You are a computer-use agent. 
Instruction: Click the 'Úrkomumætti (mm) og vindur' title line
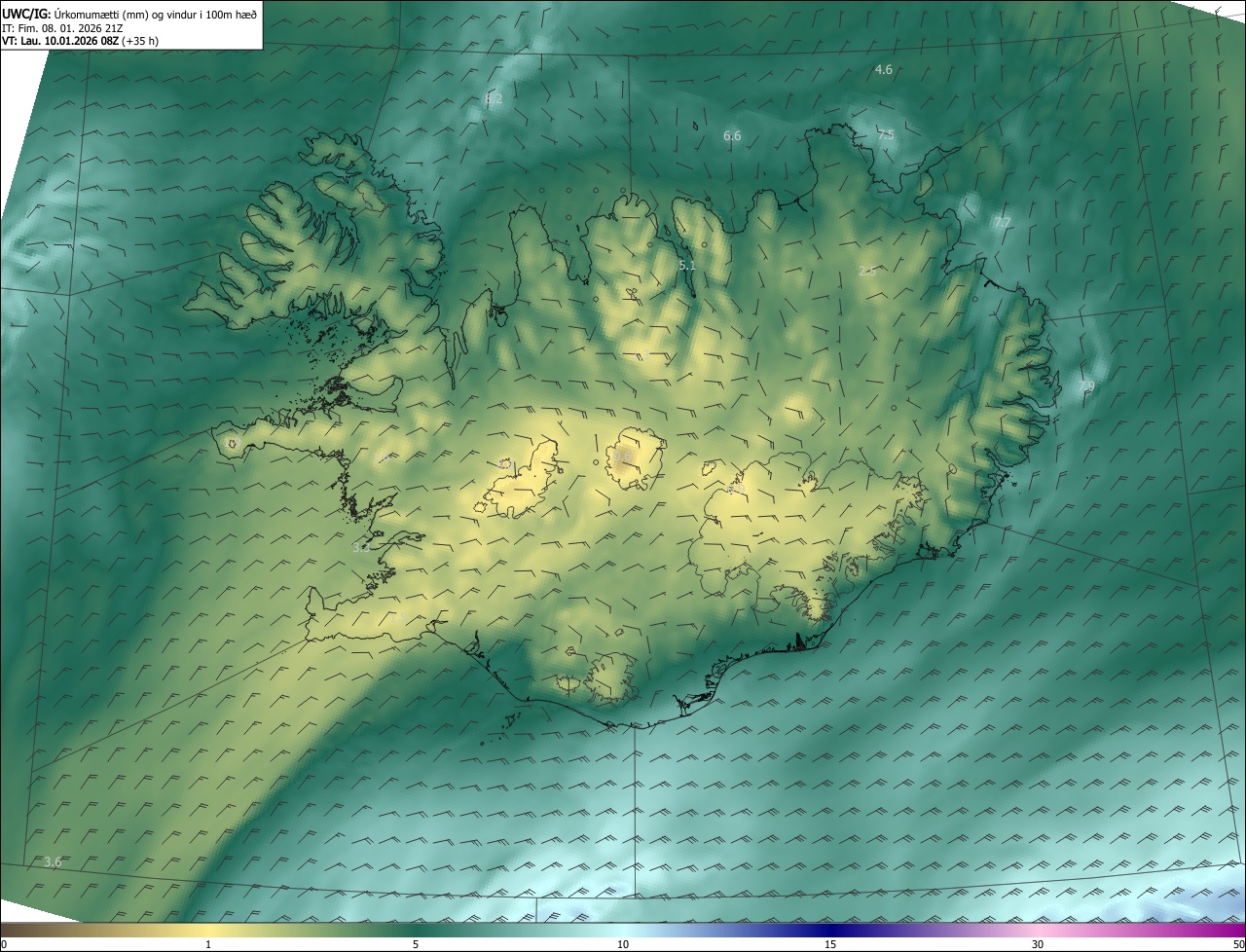pos(129,14)
